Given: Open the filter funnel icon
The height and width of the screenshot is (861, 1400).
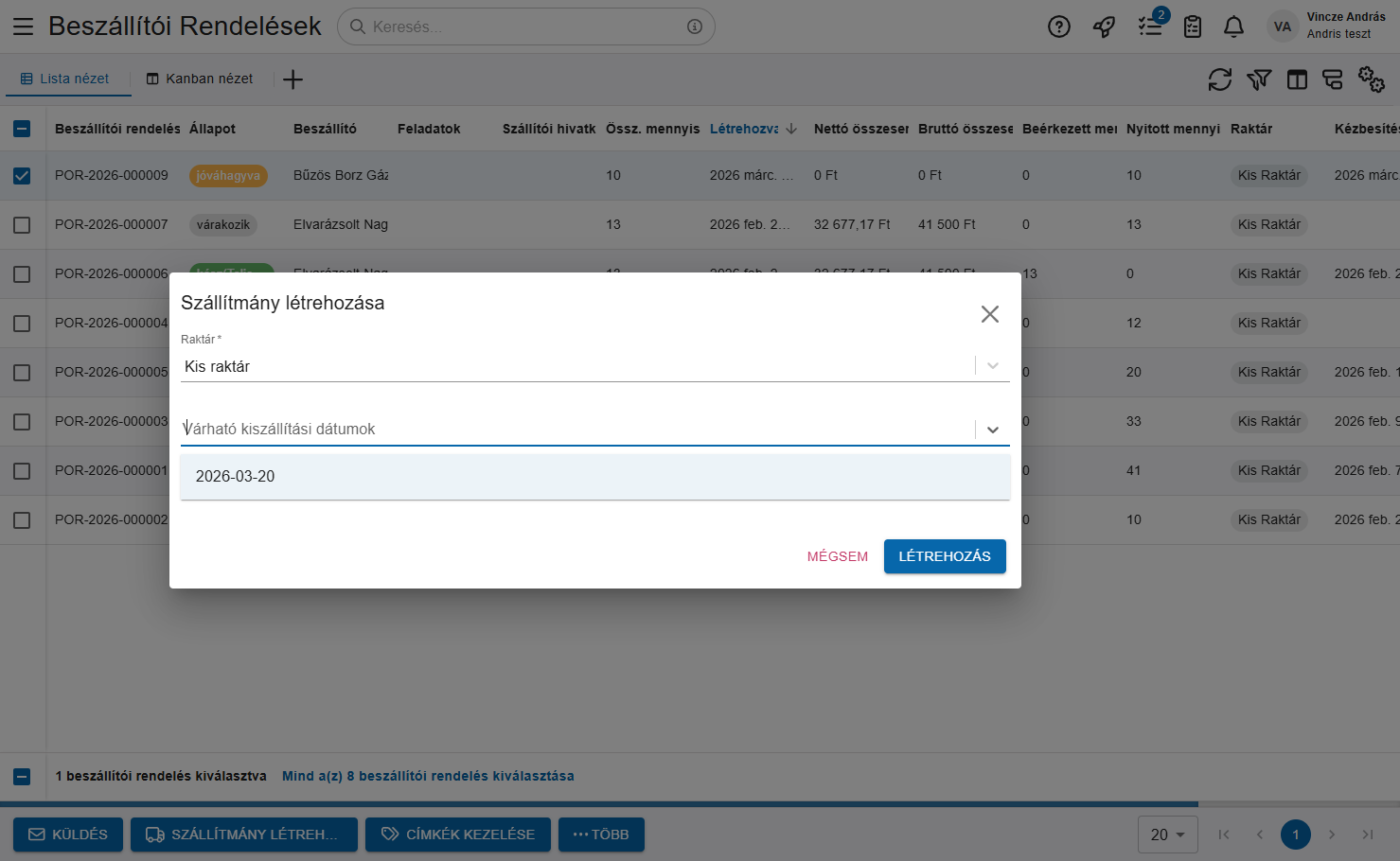Looking at the screenshot, I should [1258, 79].
